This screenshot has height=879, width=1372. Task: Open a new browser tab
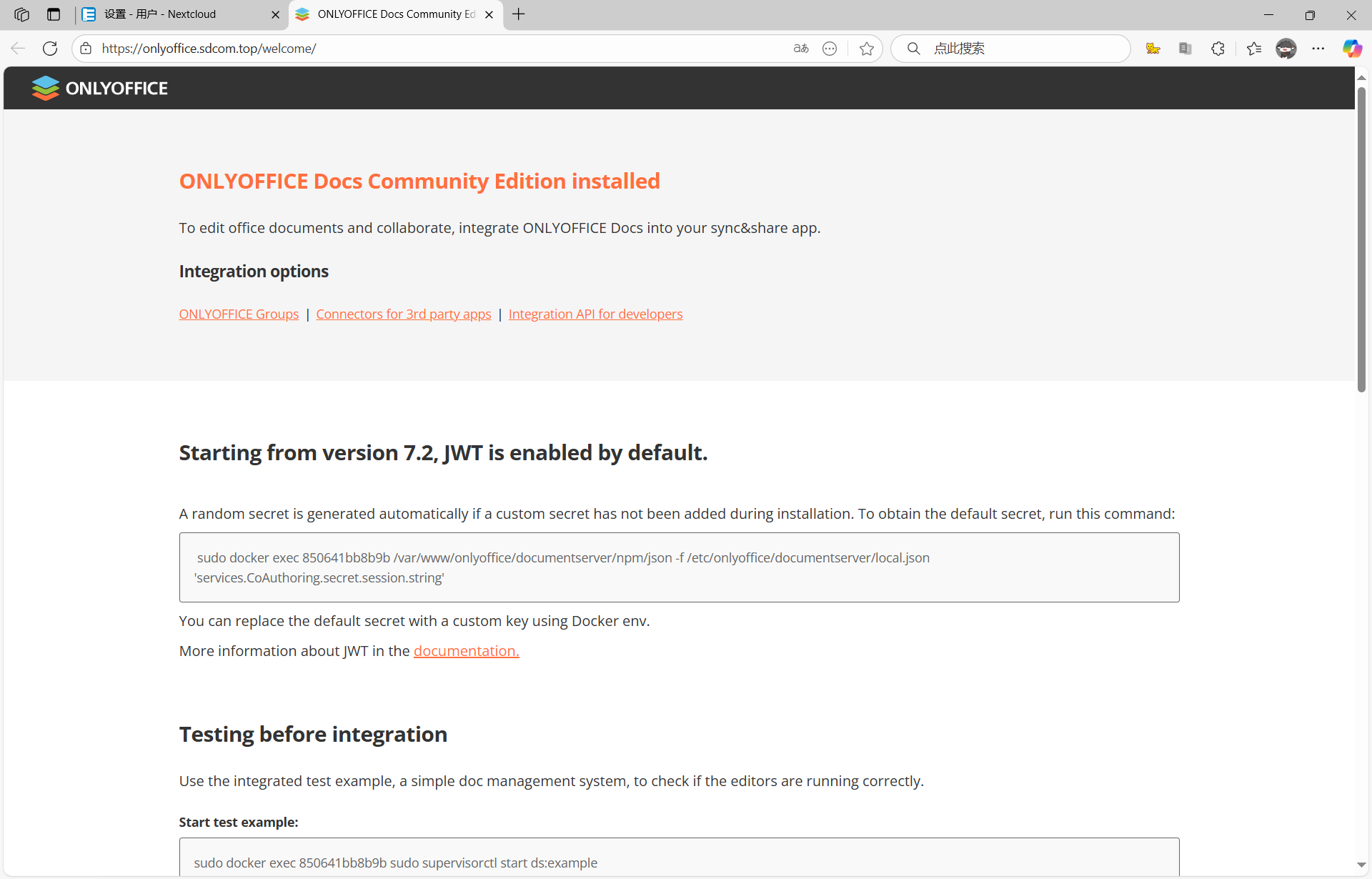coord(519,14)
